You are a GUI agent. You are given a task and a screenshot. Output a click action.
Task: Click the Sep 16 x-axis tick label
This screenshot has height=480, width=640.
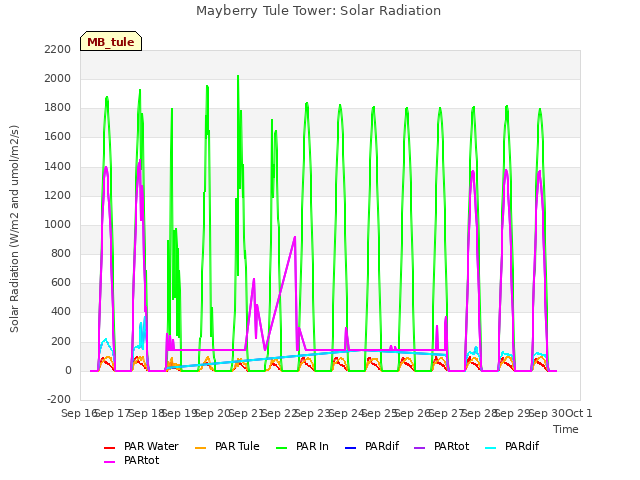point(78,413)
